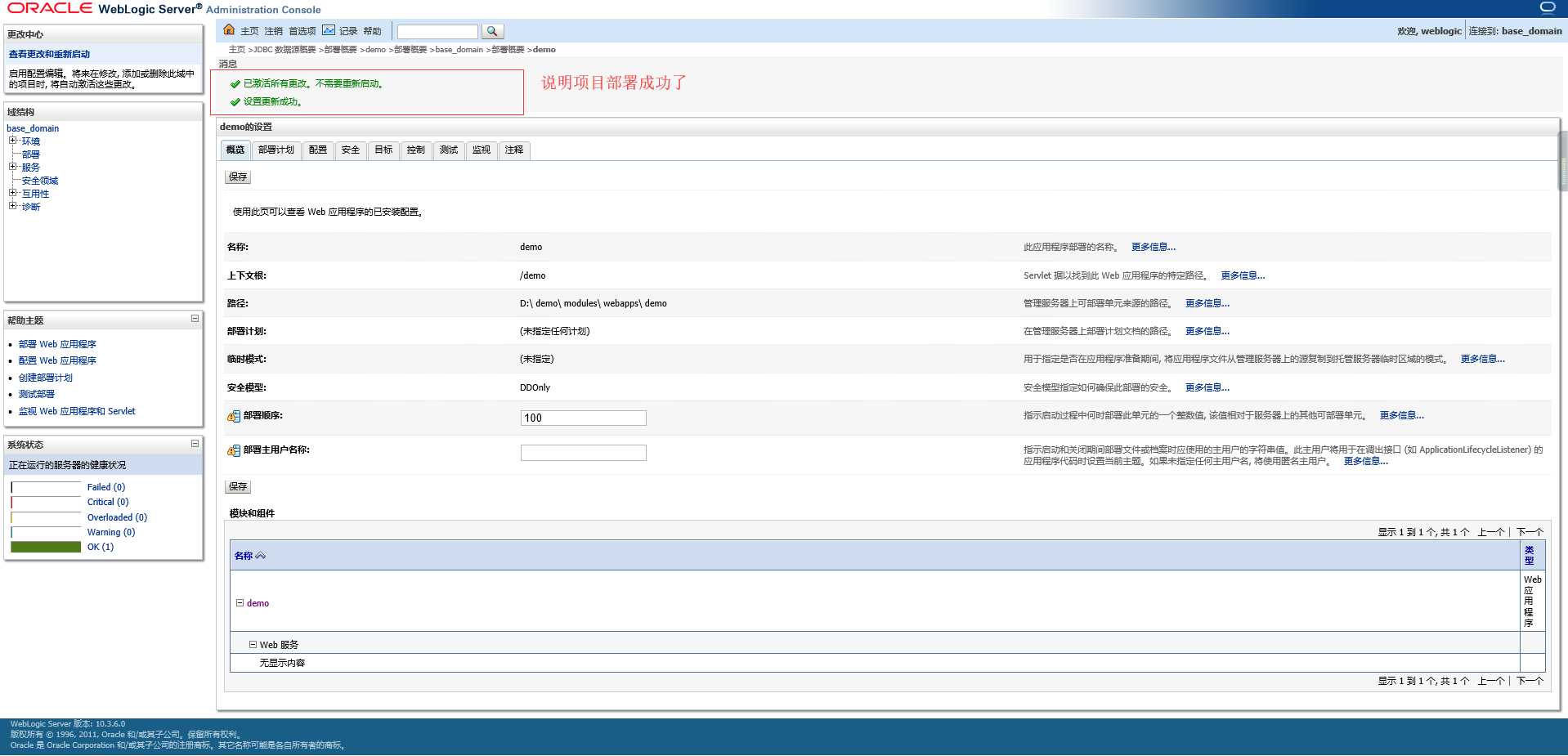Open 安全领域 in the domain tree

(x=40, y=181)
